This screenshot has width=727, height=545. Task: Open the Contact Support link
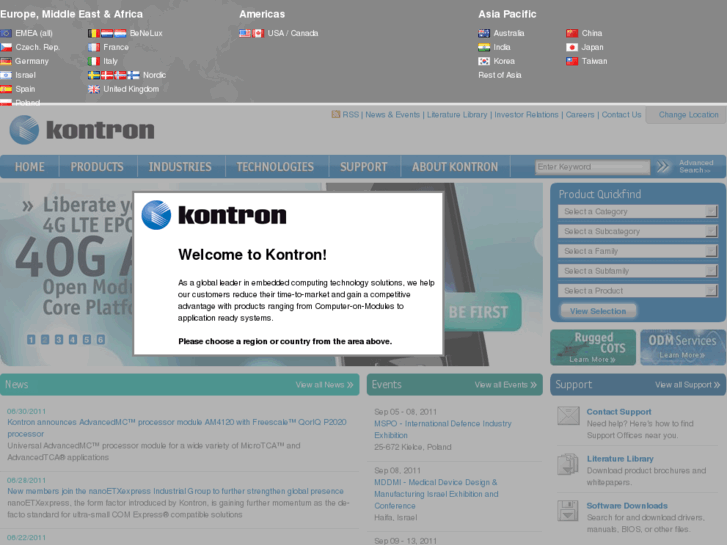(x=619, y=412)
